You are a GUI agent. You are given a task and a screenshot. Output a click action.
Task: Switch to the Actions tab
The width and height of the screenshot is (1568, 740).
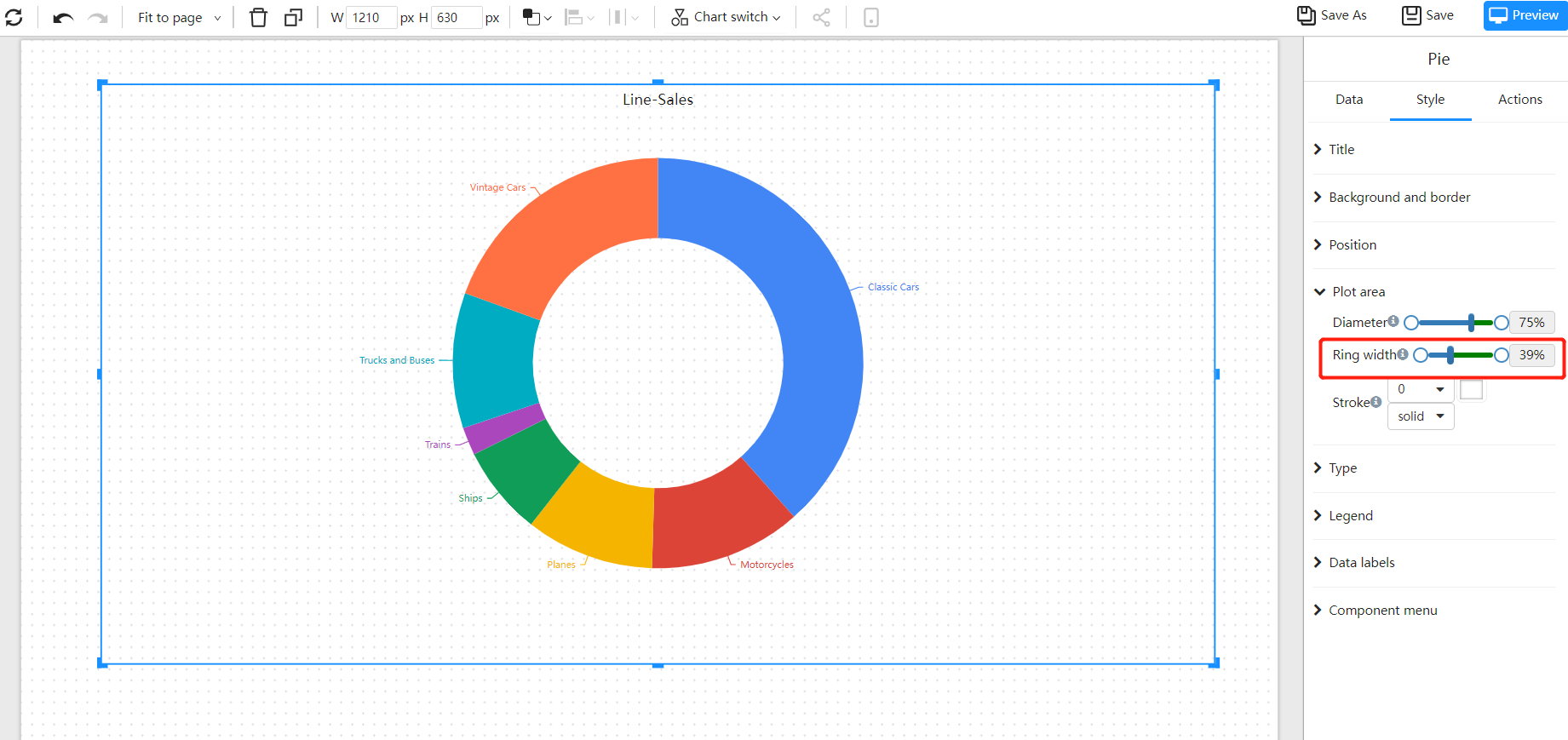coord(1520,100)
